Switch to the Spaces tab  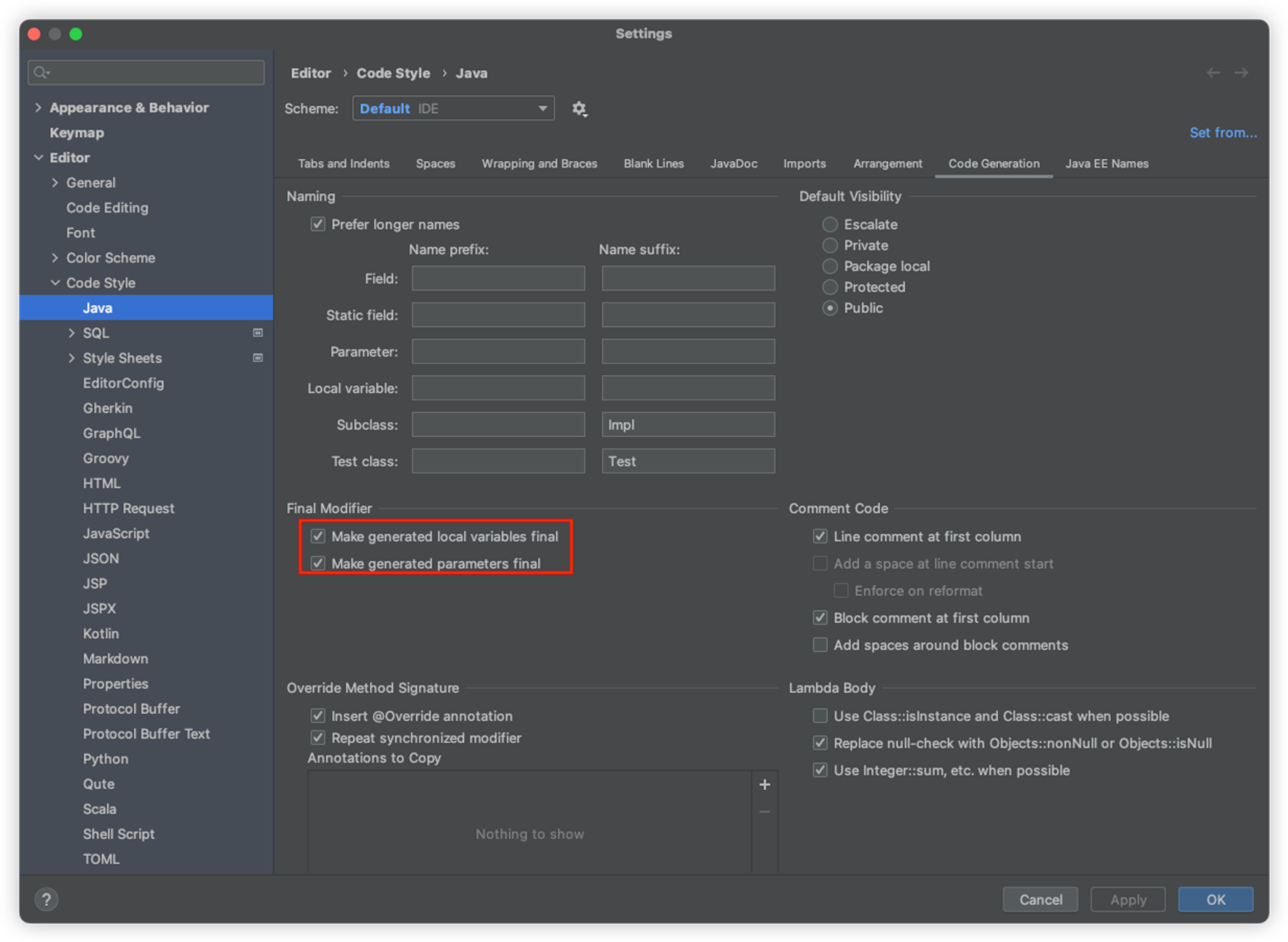[435, 164]
